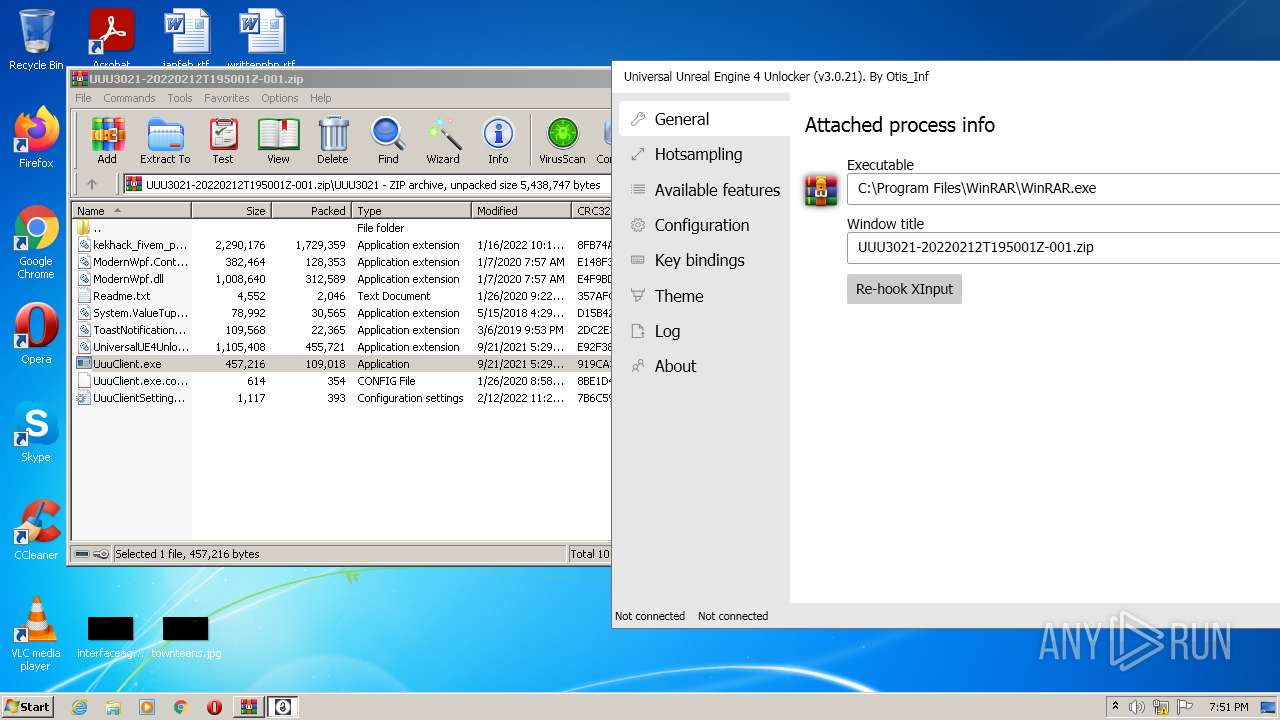Sort the file list by the Name column
Screen dimensions: 1280x720
[x=132, y=211]
